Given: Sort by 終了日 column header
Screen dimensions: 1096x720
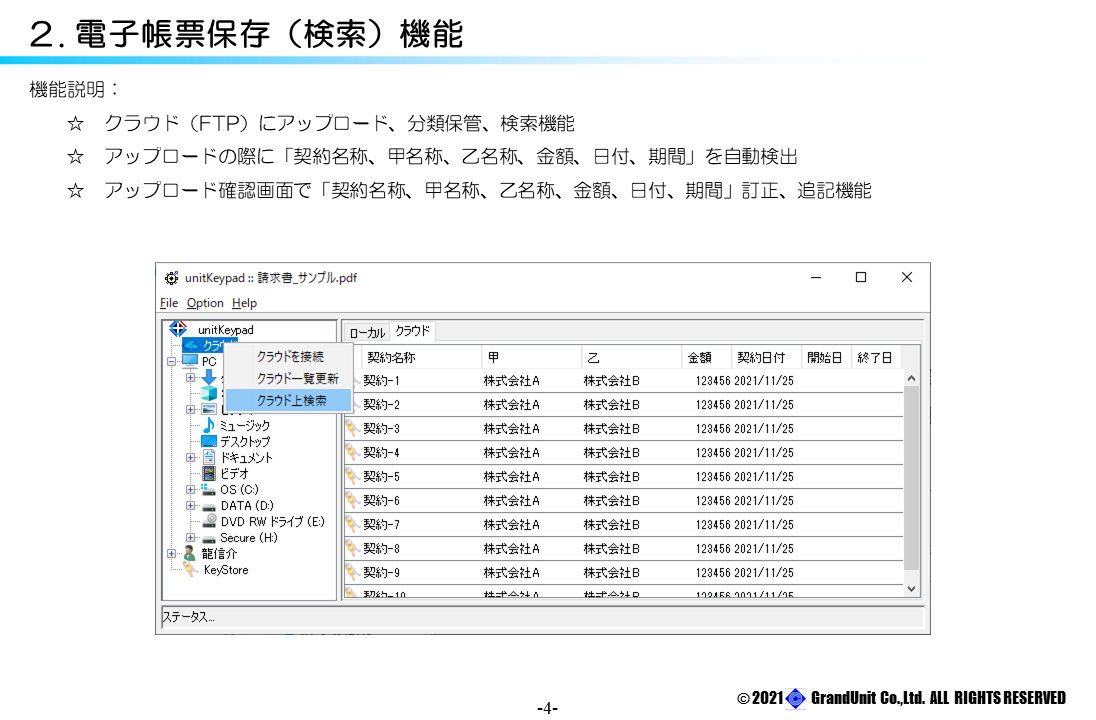Looking at the screenshot, I should [x=877, y=357].
